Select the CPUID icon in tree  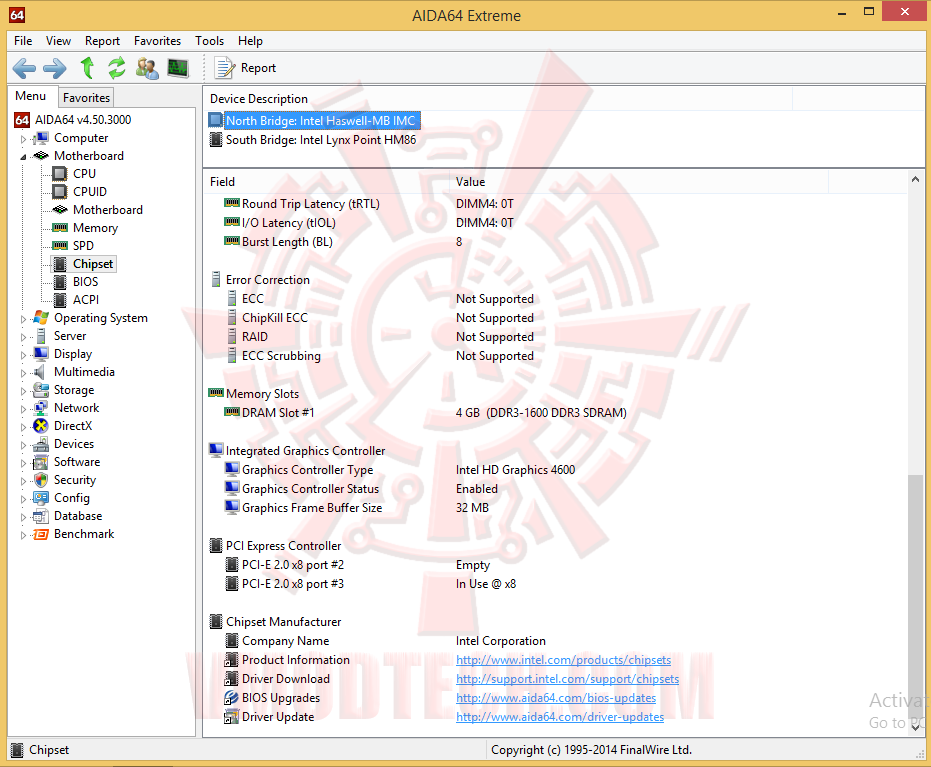[x=59, y=191]
